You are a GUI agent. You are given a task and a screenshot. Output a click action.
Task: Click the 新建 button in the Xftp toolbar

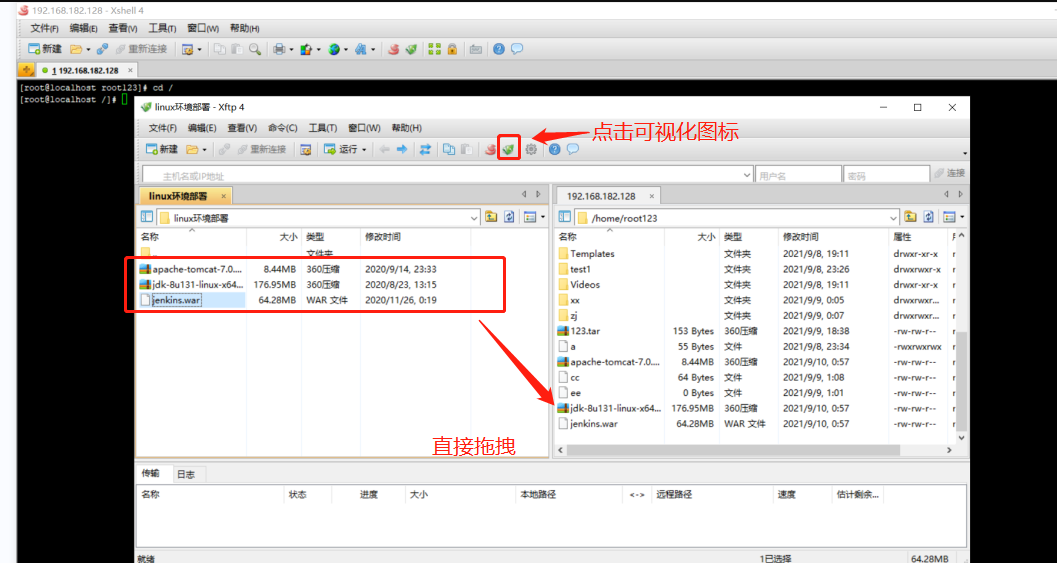click(162, 149)
